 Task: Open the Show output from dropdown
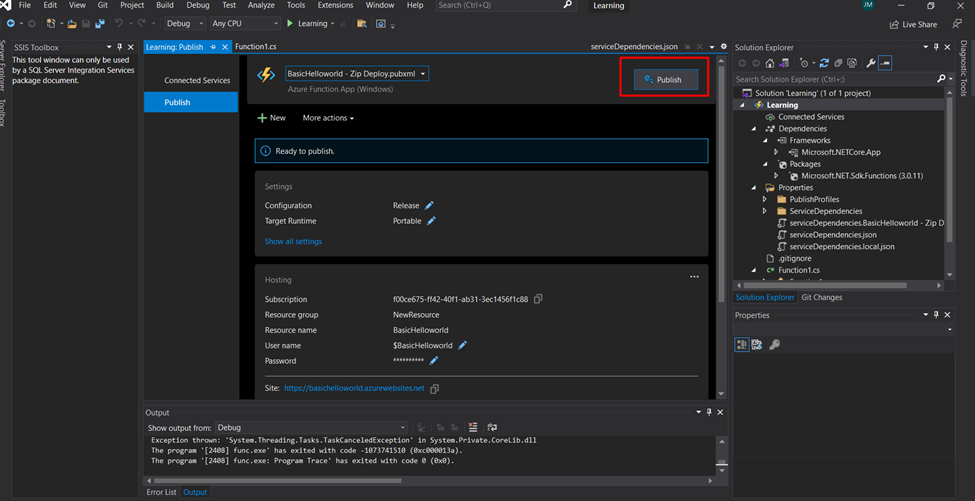311,428
